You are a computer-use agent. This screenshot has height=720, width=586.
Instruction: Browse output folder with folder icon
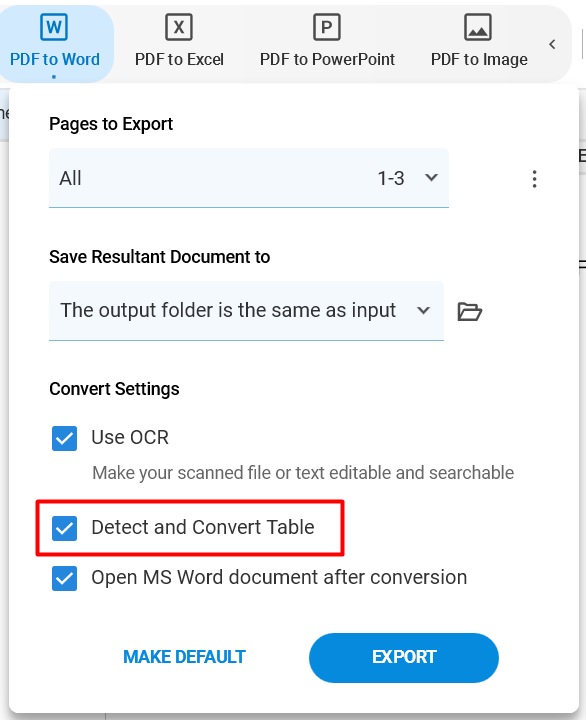pos(469,311)
